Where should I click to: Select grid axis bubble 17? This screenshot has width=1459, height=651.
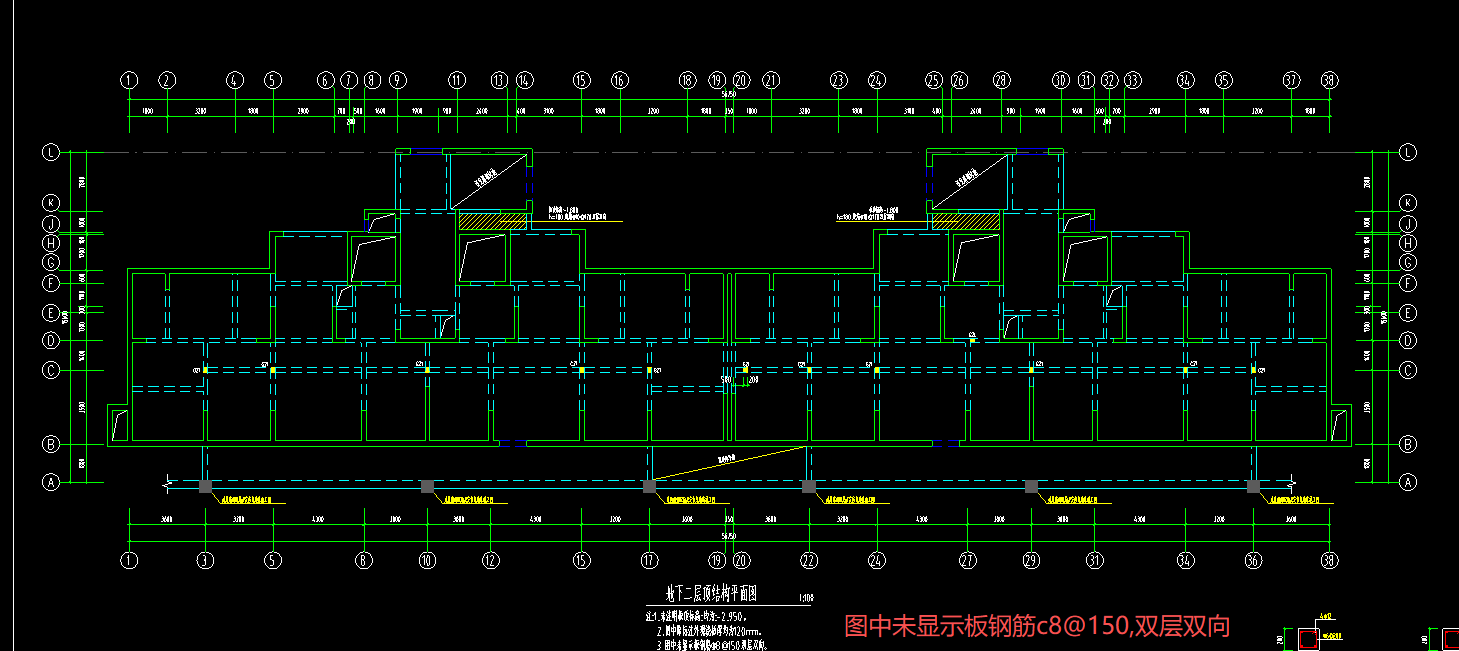click(649, 561)
